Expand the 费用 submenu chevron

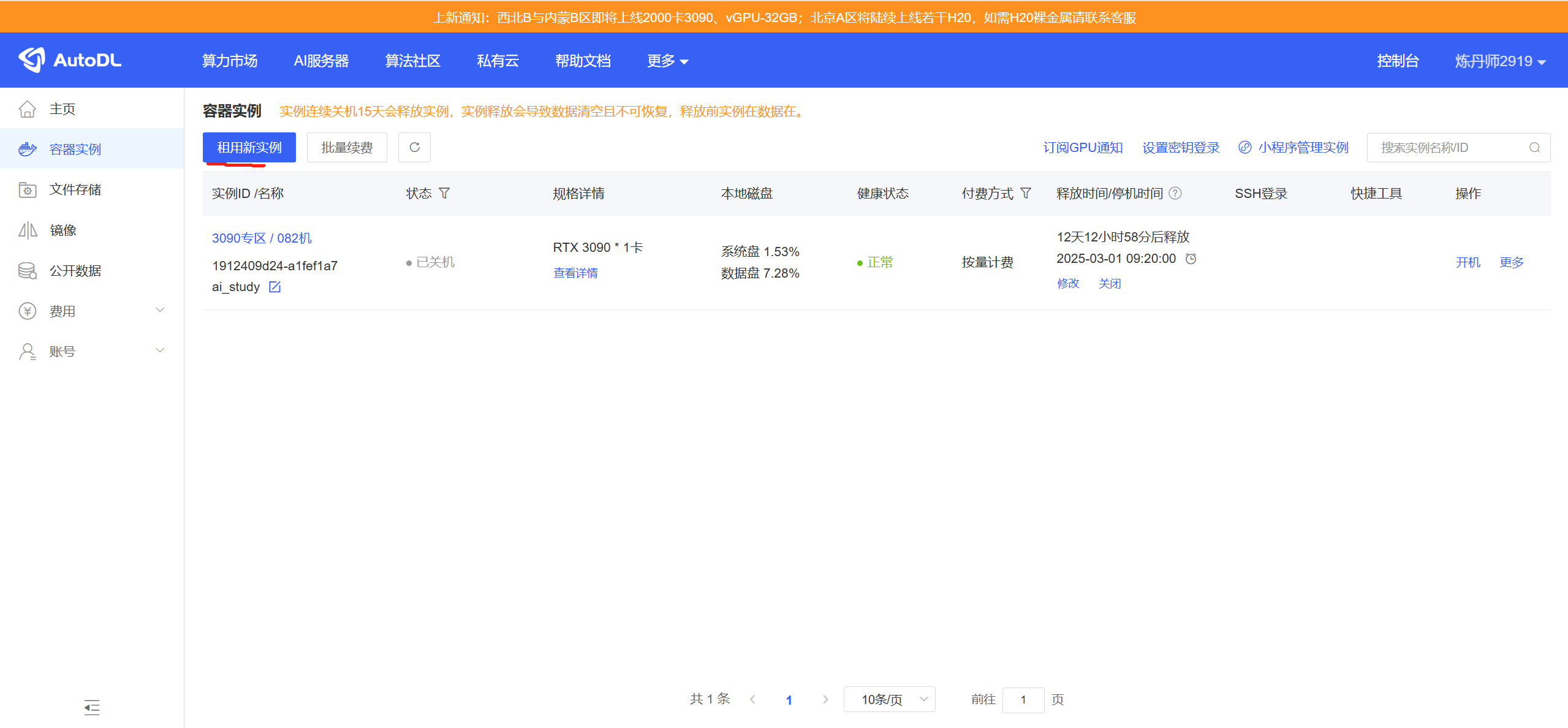pos(160,310)
